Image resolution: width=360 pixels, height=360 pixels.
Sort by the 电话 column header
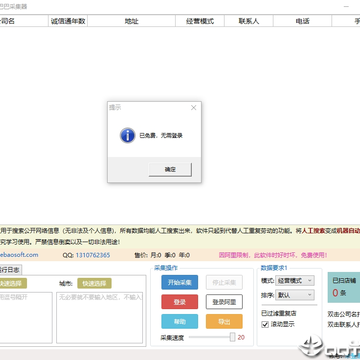tap(302, 21)
